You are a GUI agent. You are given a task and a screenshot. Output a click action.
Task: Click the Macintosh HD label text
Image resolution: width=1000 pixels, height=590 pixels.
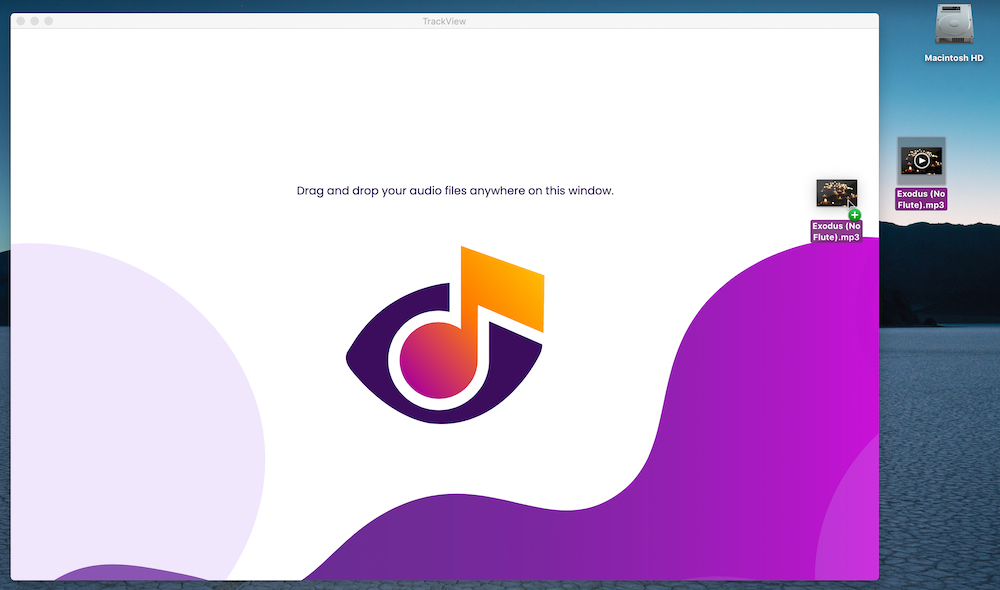coord(953,58)
